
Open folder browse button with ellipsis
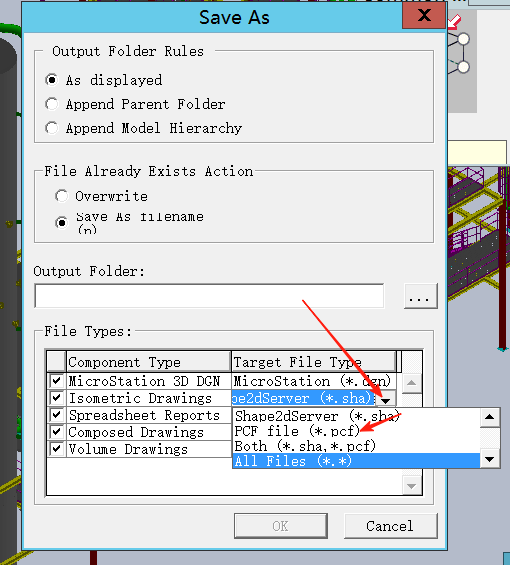click(421, 296)
